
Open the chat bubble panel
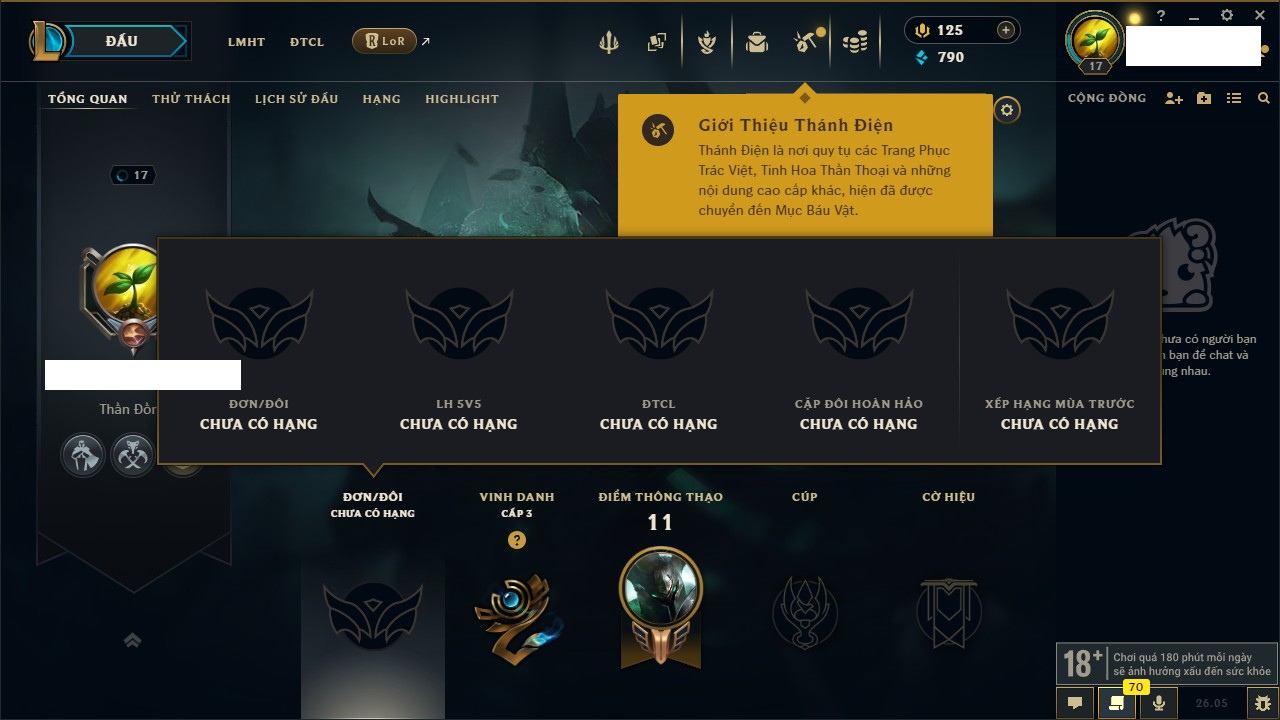coord(1075,703)
